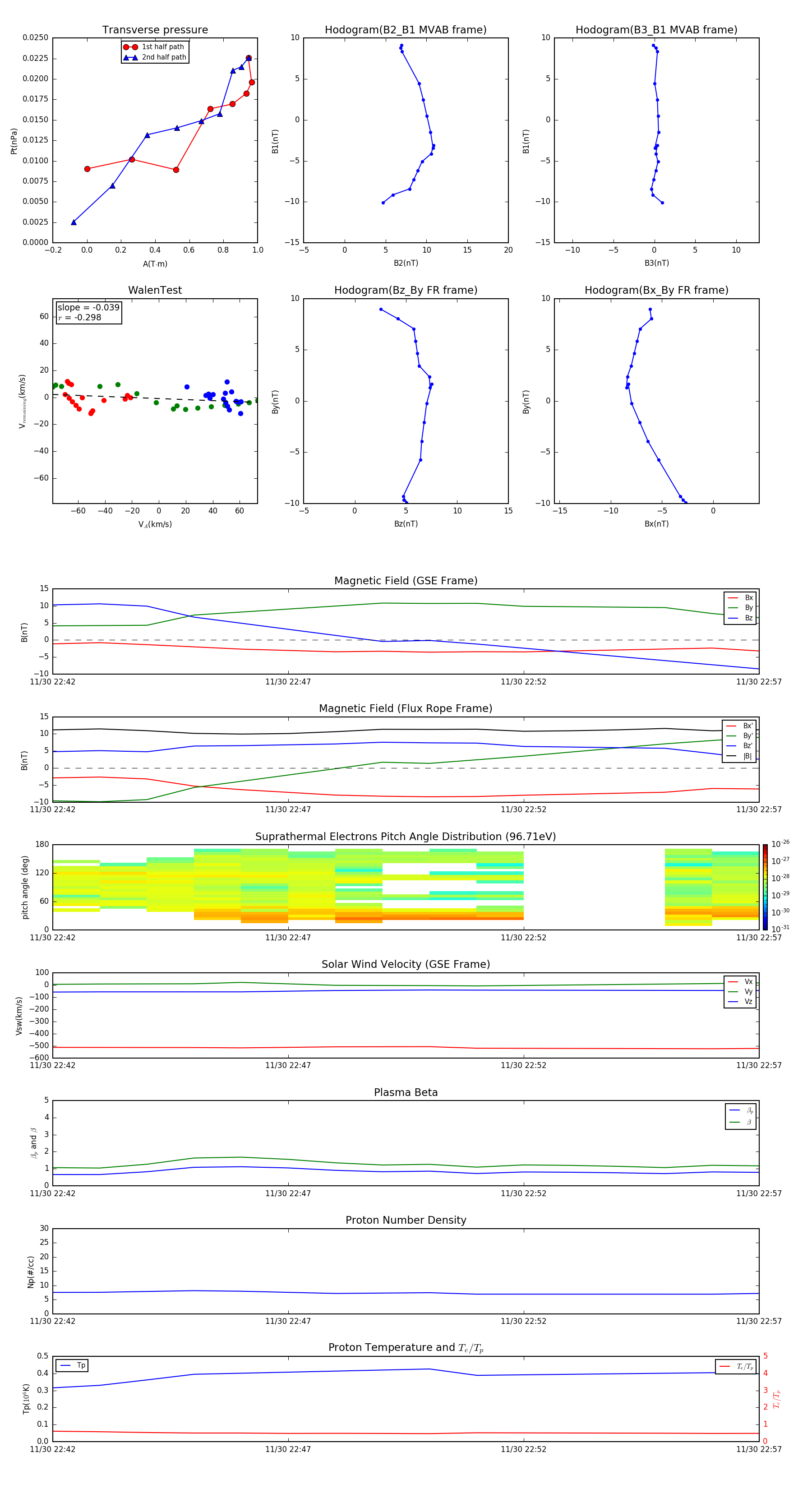The width and height of the screenshot is (812, 1489).
Task: Click the 'Vsw(km/s)' y-axis label
Action: (x=19, y=1016)
